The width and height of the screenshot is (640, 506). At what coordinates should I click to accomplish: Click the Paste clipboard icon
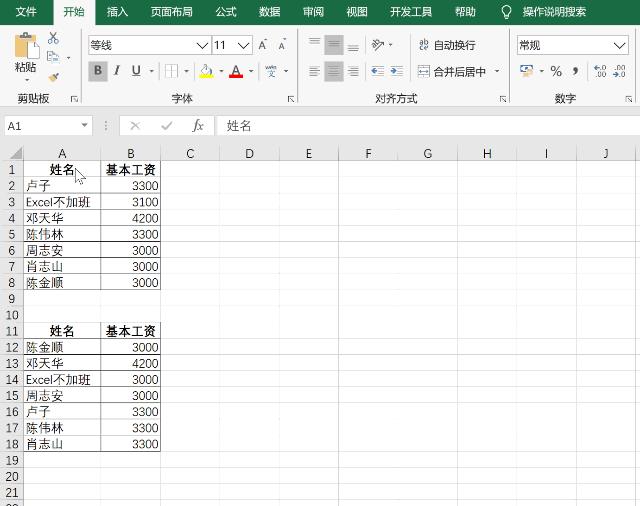[x=27, y=45]
